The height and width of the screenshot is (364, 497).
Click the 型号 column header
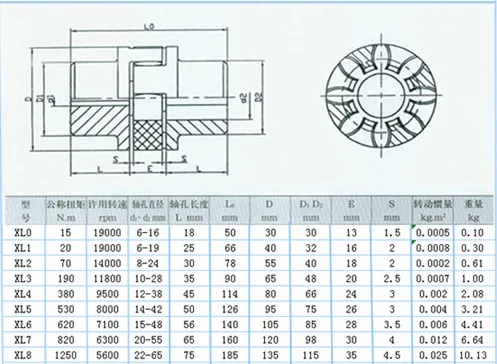(x=25, y=211)
